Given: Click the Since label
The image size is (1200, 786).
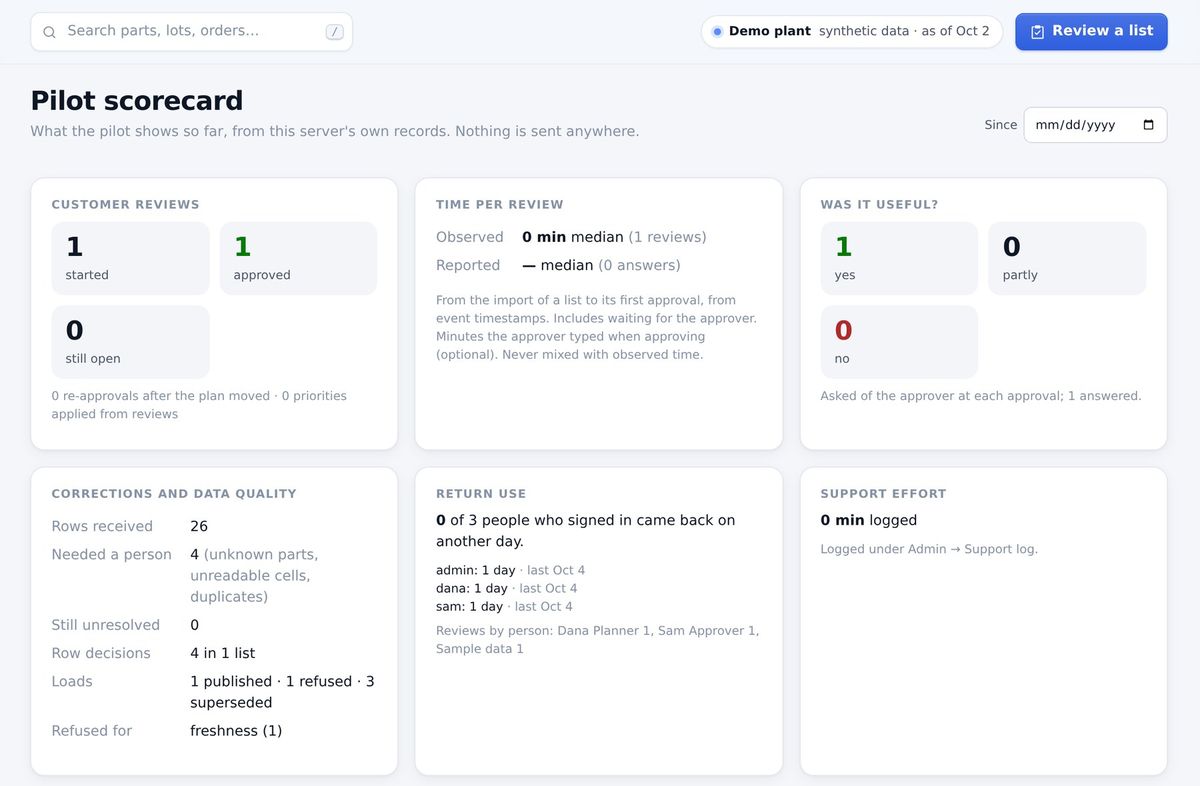Looking at the screenshot, I should point(1001,125).
